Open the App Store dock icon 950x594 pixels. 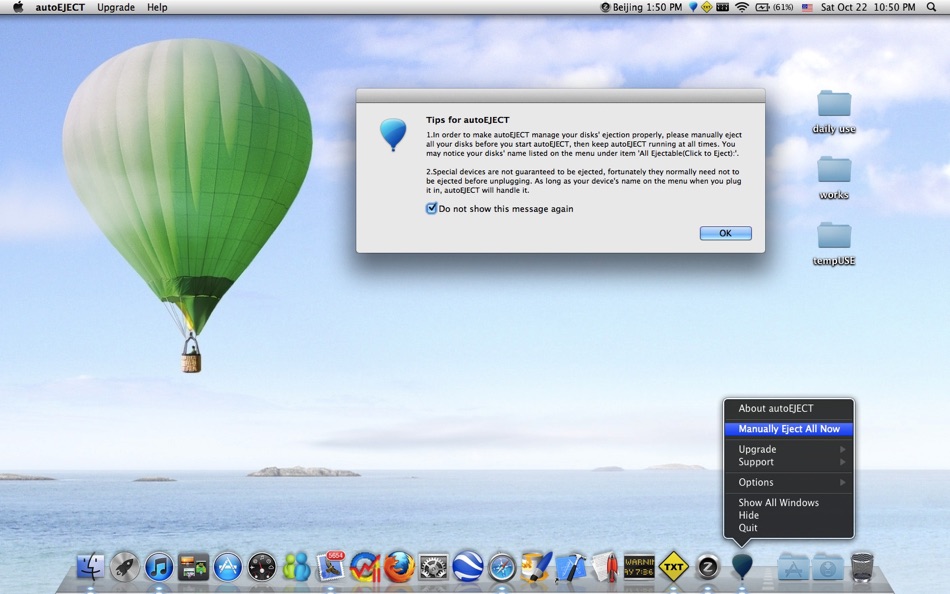coord(228,567)
